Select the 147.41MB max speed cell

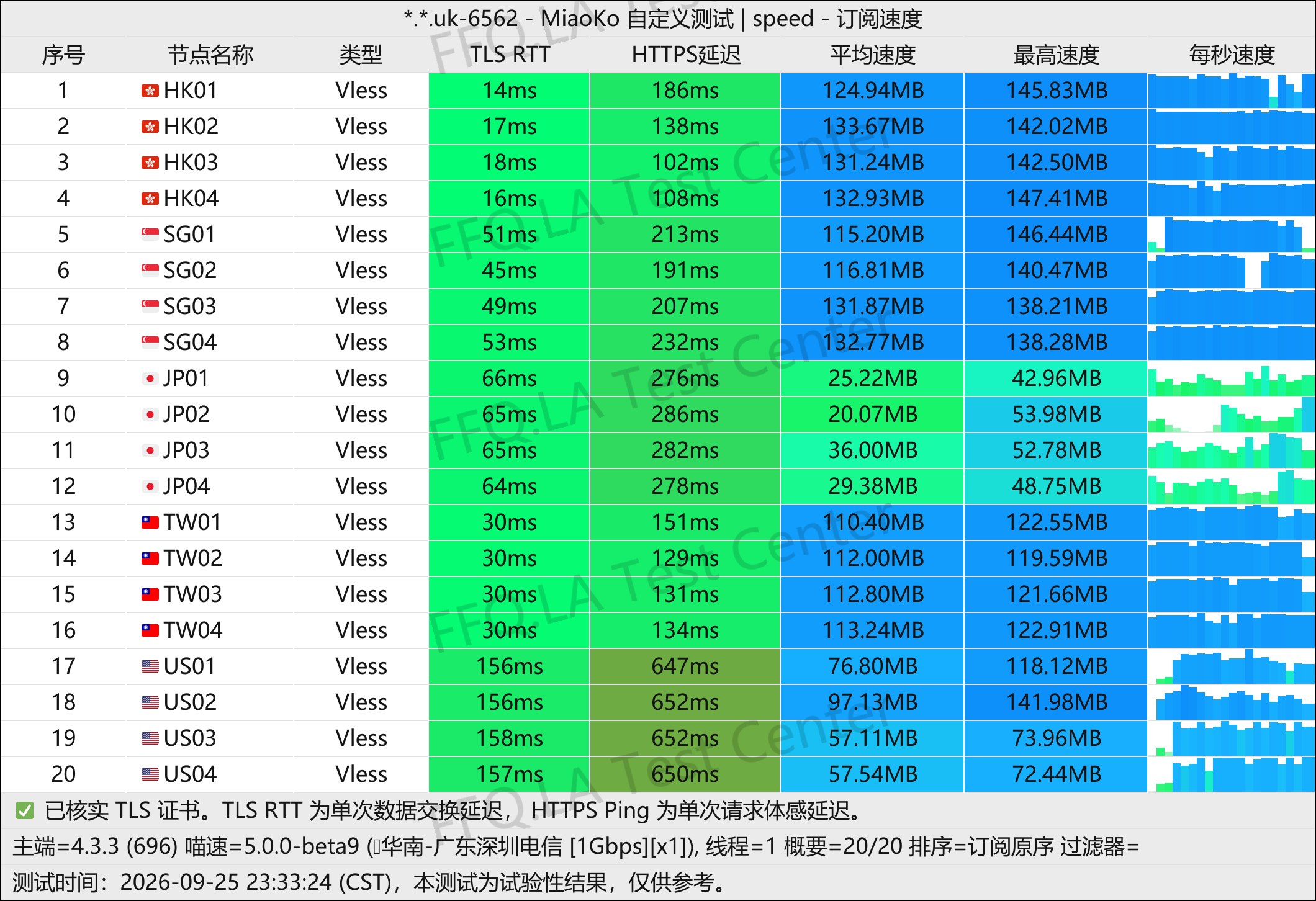(1056, 199)
